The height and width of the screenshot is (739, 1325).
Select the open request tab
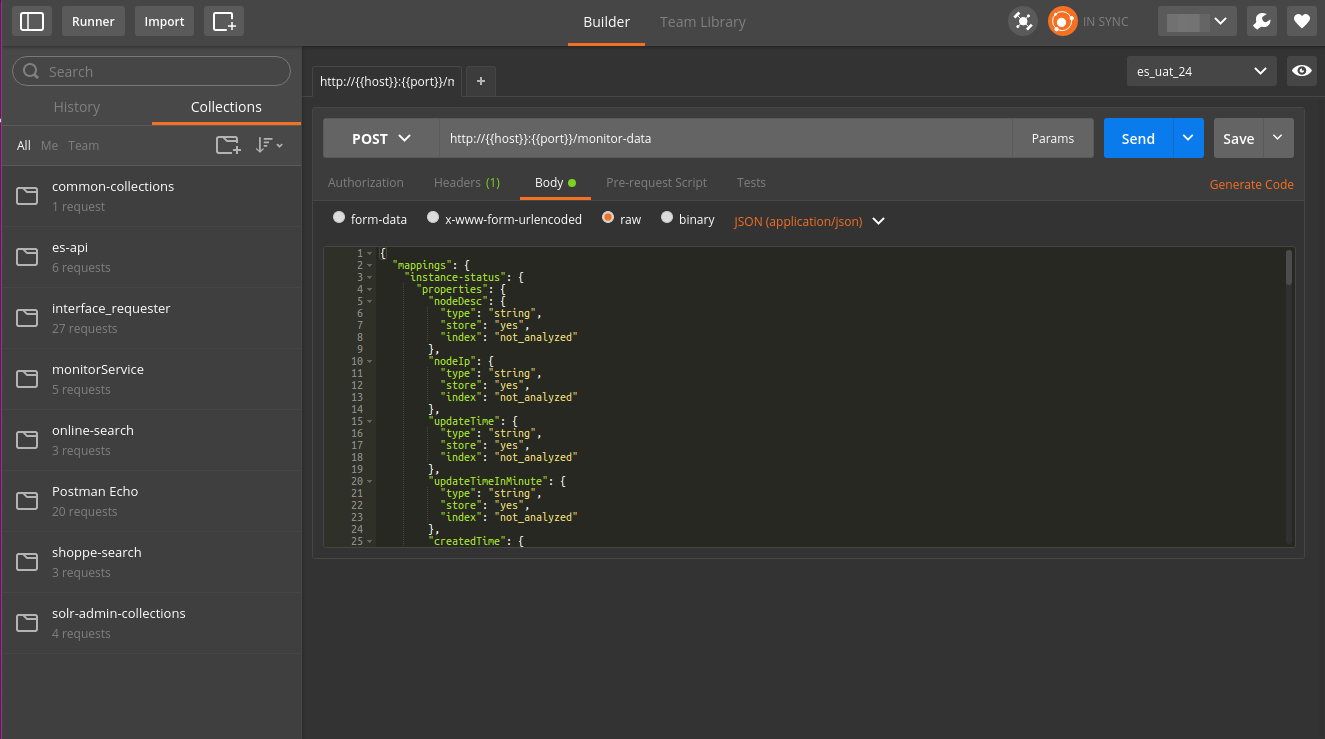[388, 81]
